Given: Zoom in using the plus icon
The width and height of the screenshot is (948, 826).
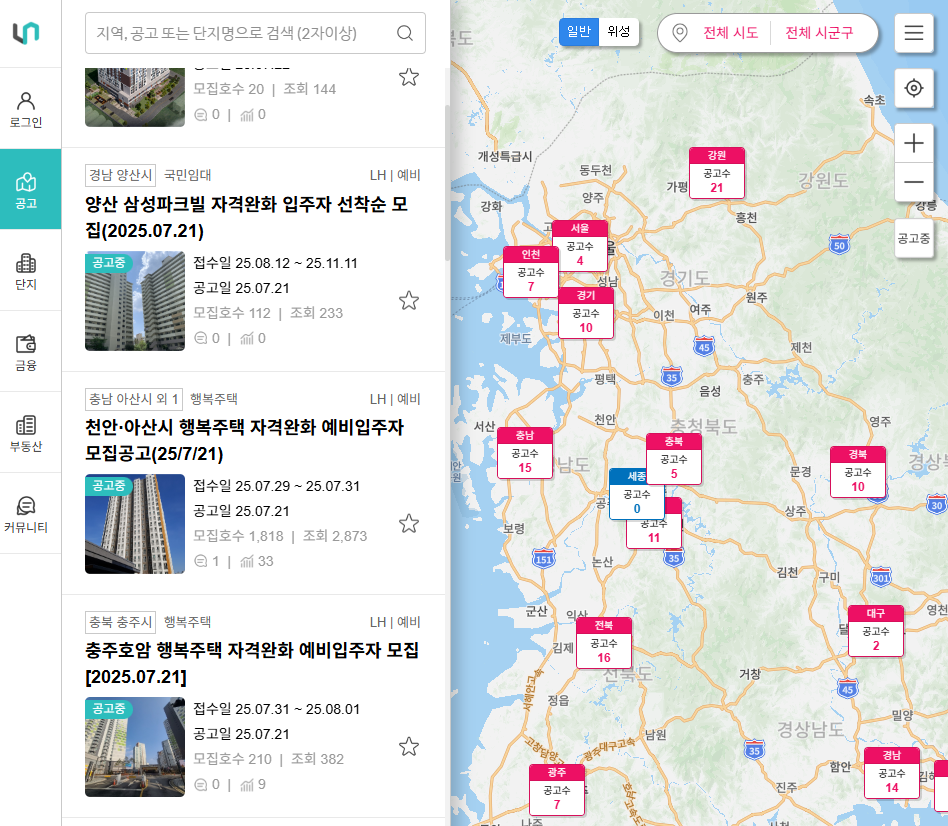Looking at the screenshot, I should (913, 143).
